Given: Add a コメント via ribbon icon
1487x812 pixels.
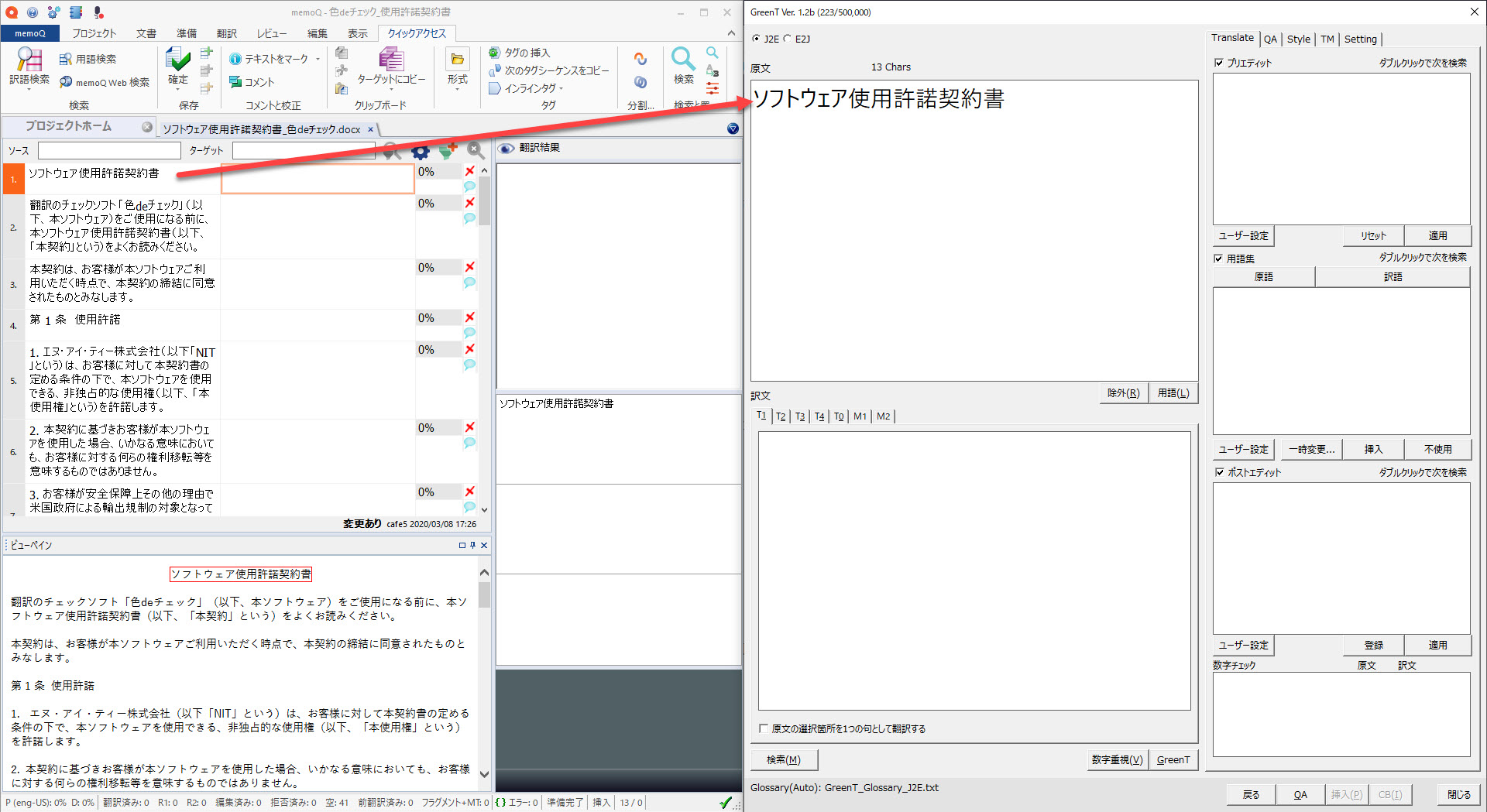Looking at the screenshot, I should click(236, 82).
